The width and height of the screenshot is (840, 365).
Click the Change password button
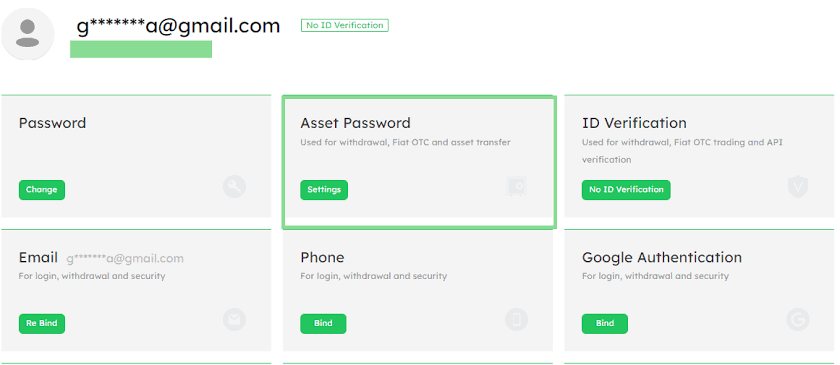42,190
